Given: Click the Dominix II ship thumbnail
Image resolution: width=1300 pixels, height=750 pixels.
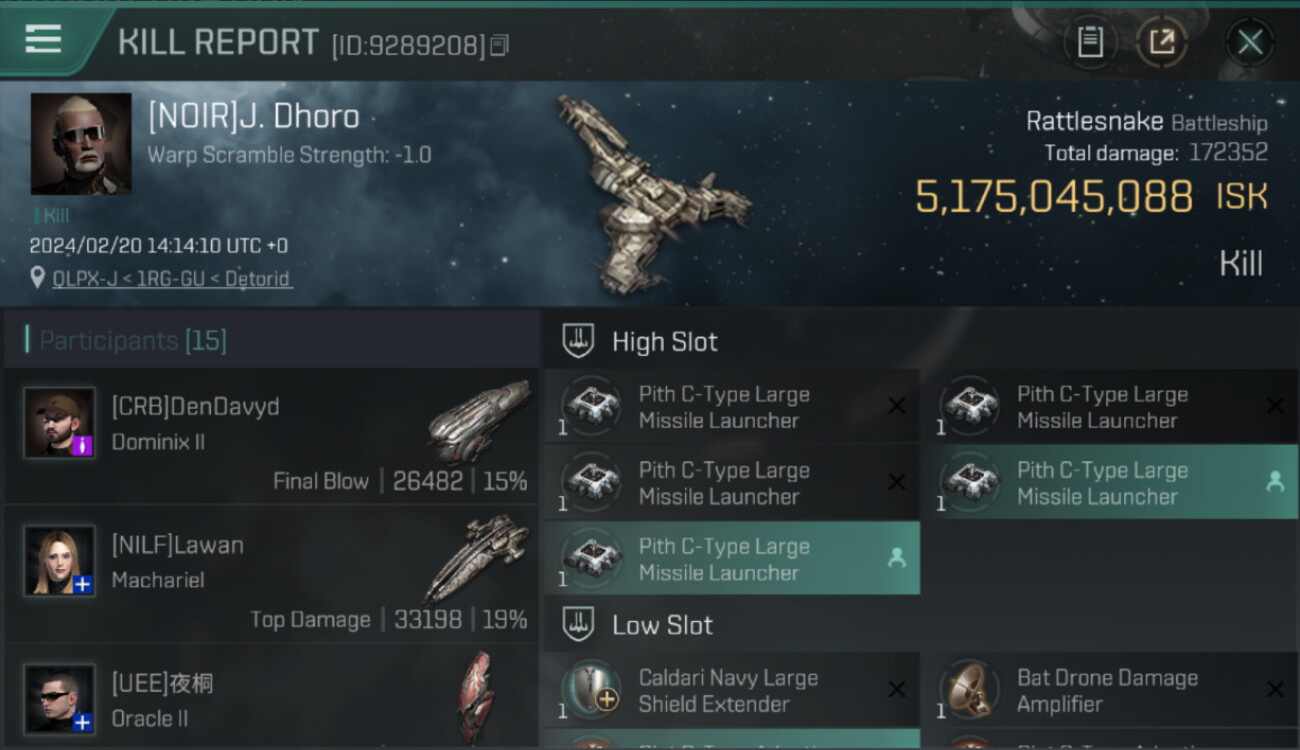Looking at the screenshot, I should click(x=480, y=419).
